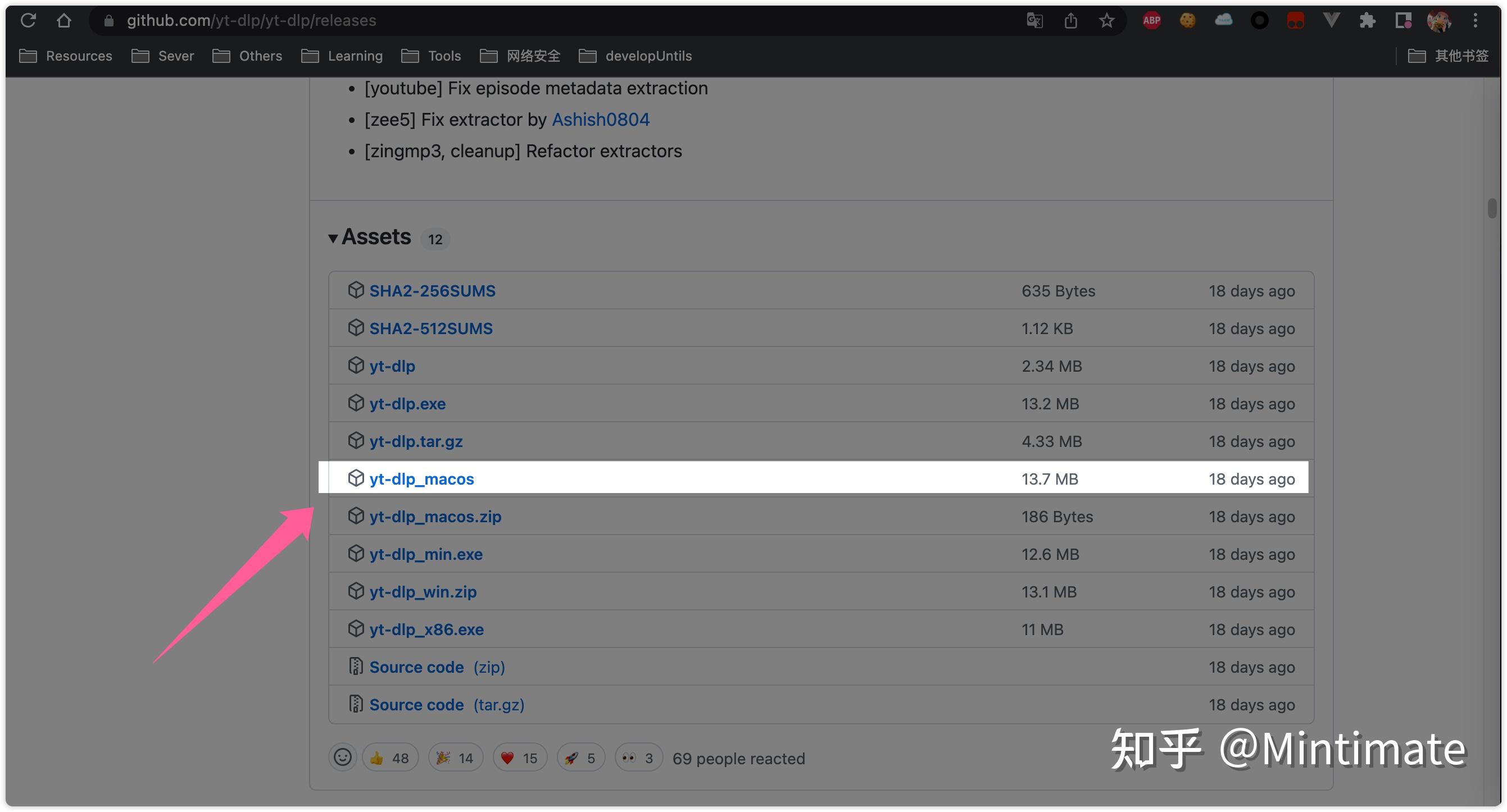Image resolution: width=1507 pixels, height=812 pixels.
Task: Open the Dark Reader extension icon
Action: pyautogui.click(x=1259, y=20)
